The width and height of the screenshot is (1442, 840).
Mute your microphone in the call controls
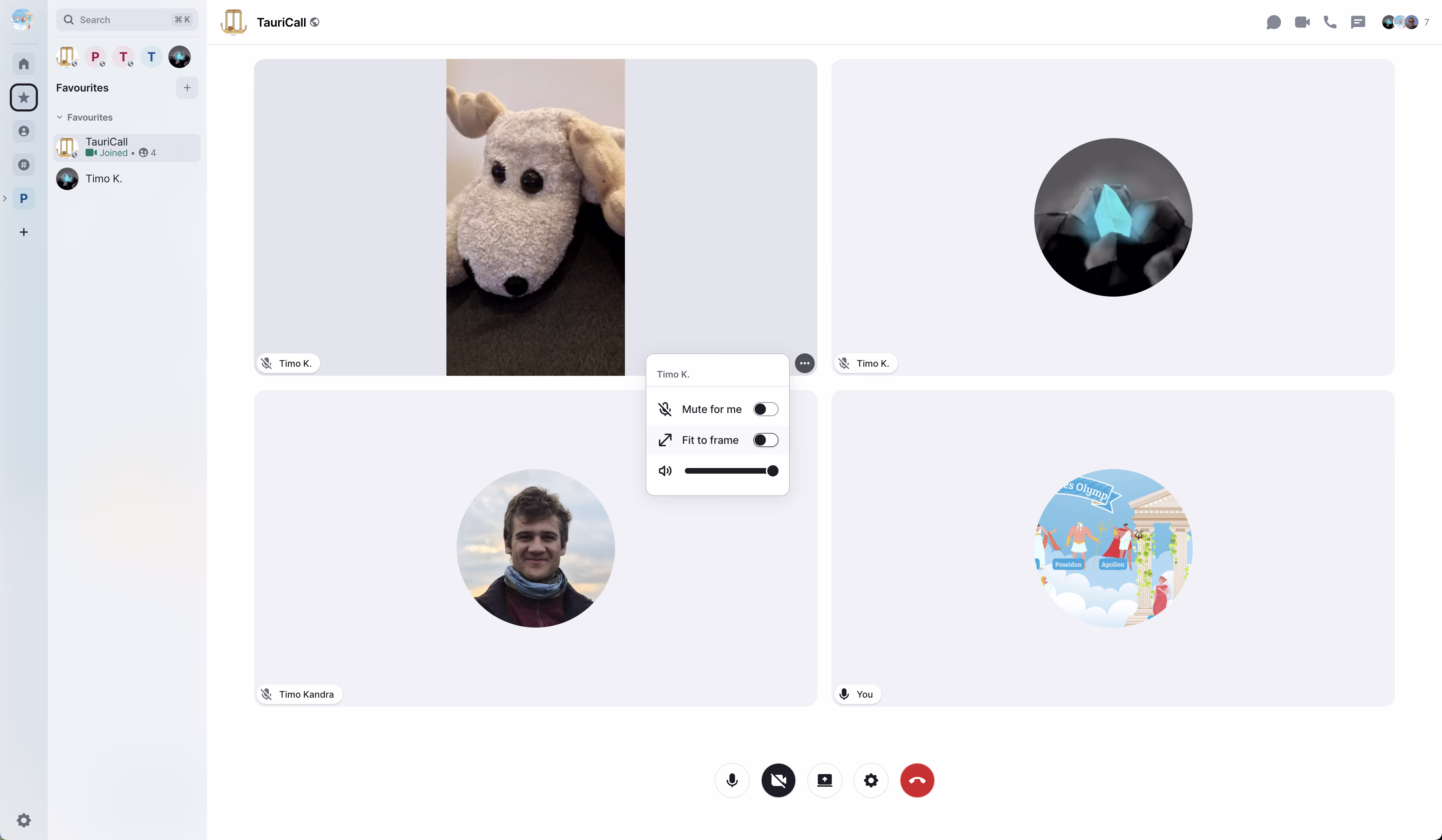point(732,780)
